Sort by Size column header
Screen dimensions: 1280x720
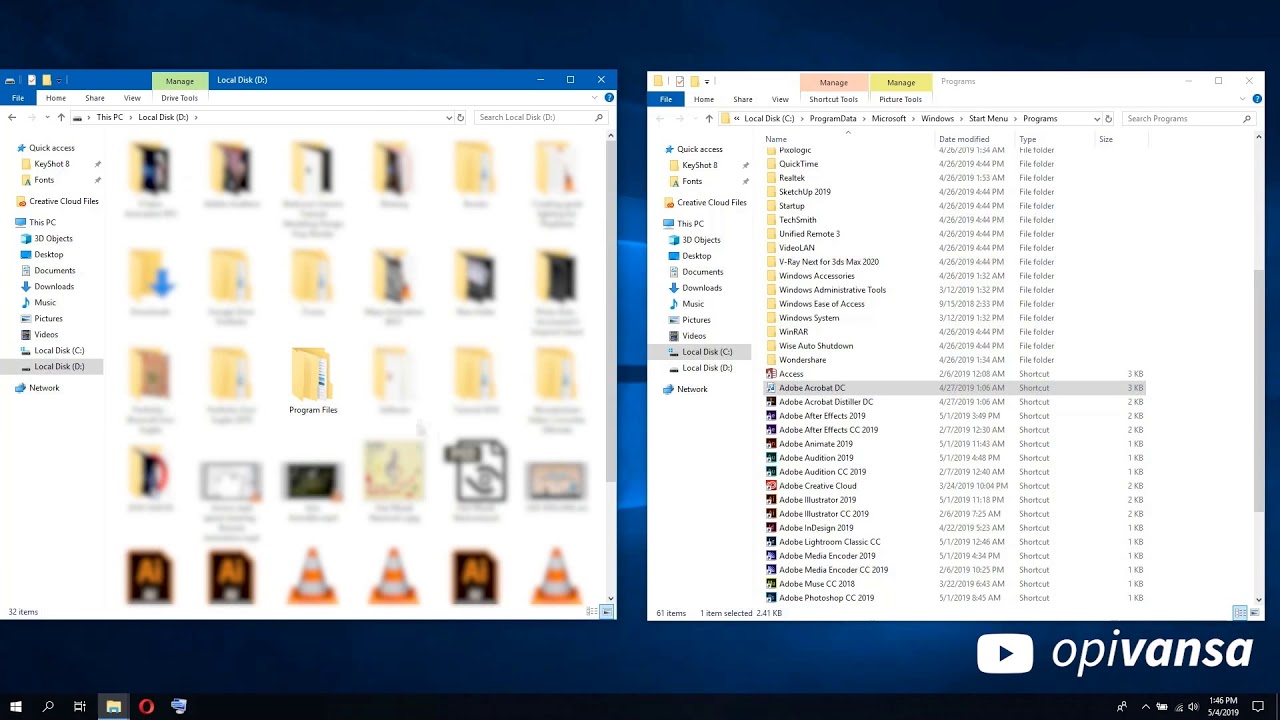click(x=1106, y=139)
